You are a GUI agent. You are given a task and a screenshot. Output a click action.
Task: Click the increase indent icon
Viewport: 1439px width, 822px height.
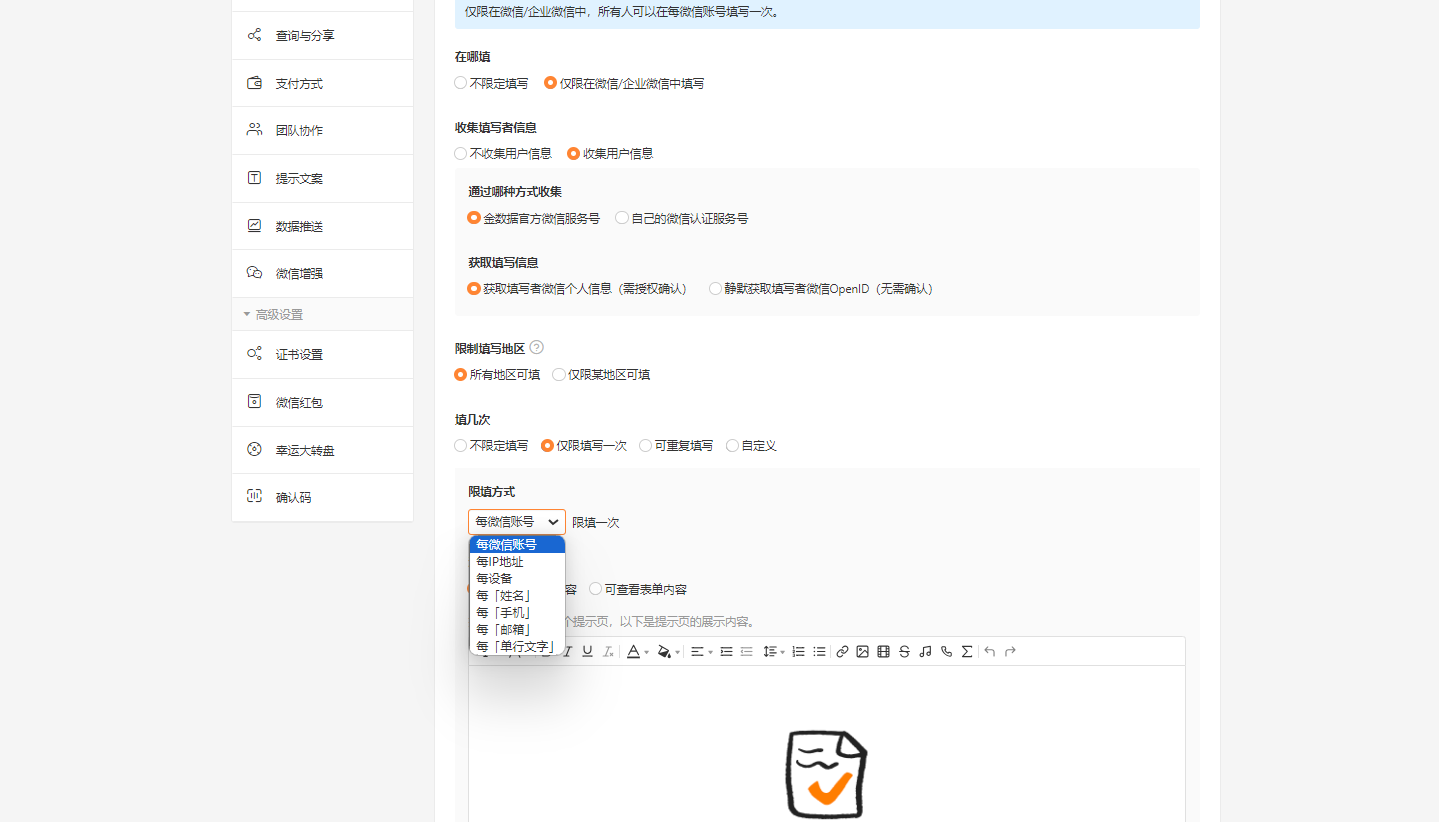(x=726, y=651)
